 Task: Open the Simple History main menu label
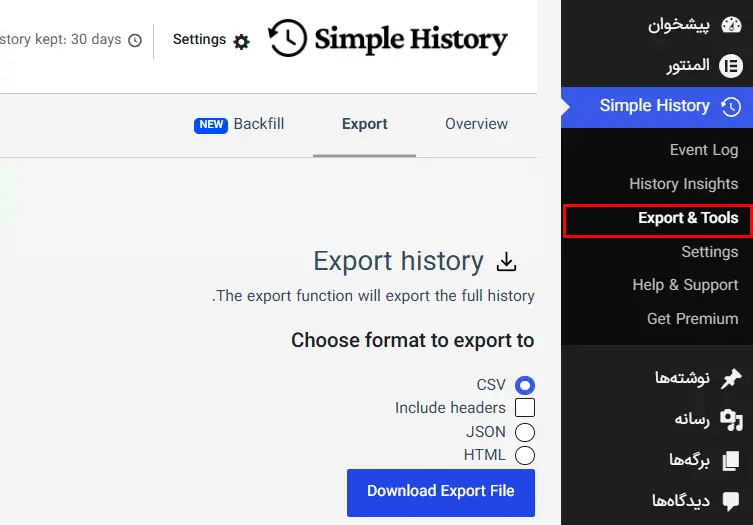655,106
